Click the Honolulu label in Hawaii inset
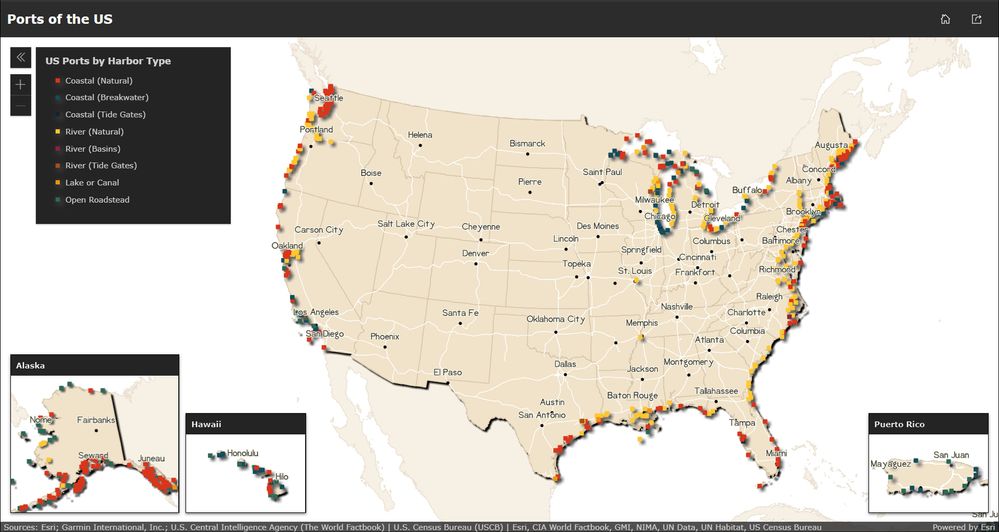The width and height of the screenshot is (999, 532). 243,453
